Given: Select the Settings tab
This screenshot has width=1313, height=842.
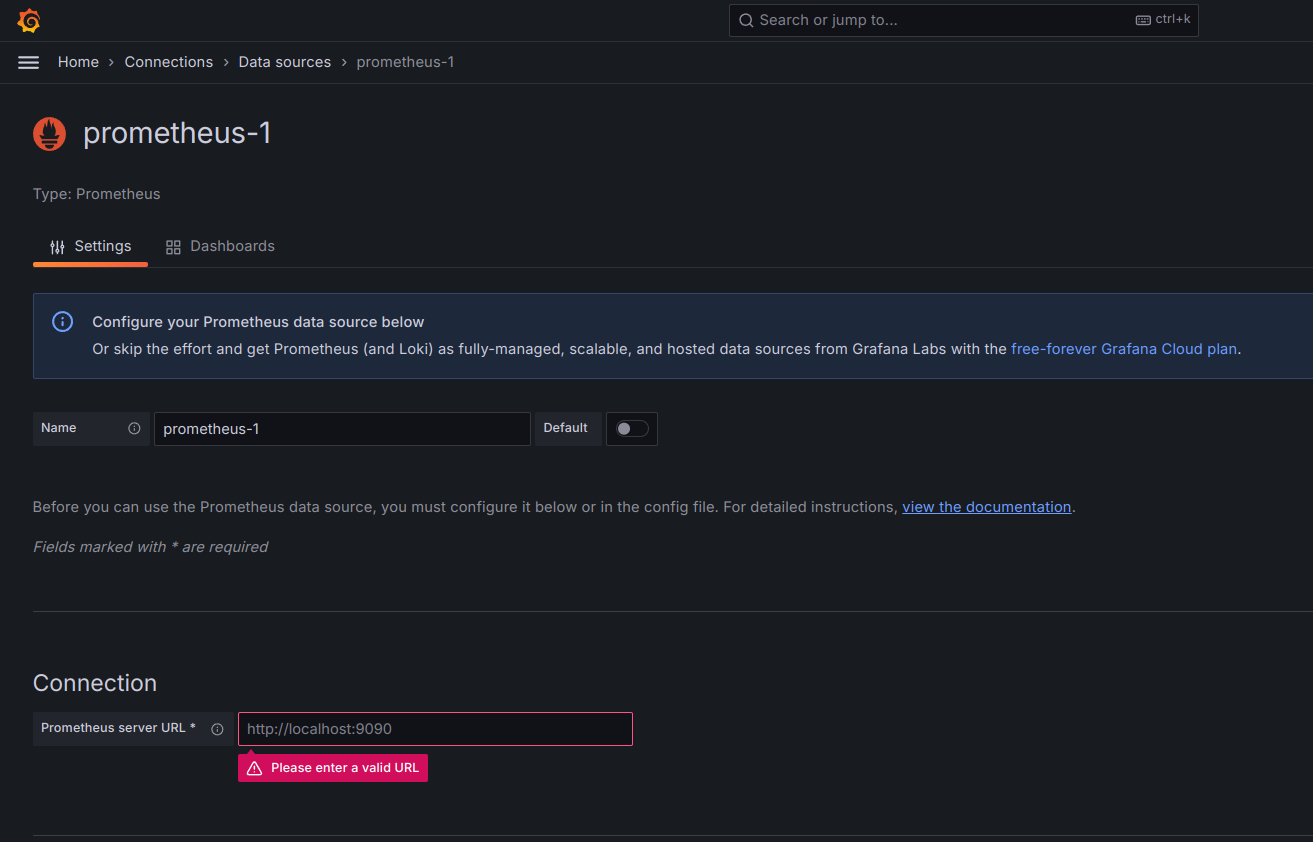Looking at the screenshot, I should [91, 246].
